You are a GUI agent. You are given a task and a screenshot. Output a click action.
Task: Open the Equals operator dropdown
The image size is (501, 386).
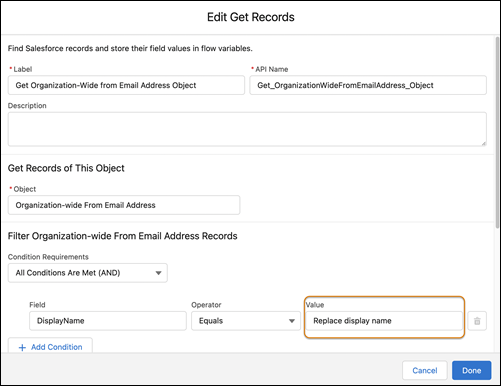(246, 321)
